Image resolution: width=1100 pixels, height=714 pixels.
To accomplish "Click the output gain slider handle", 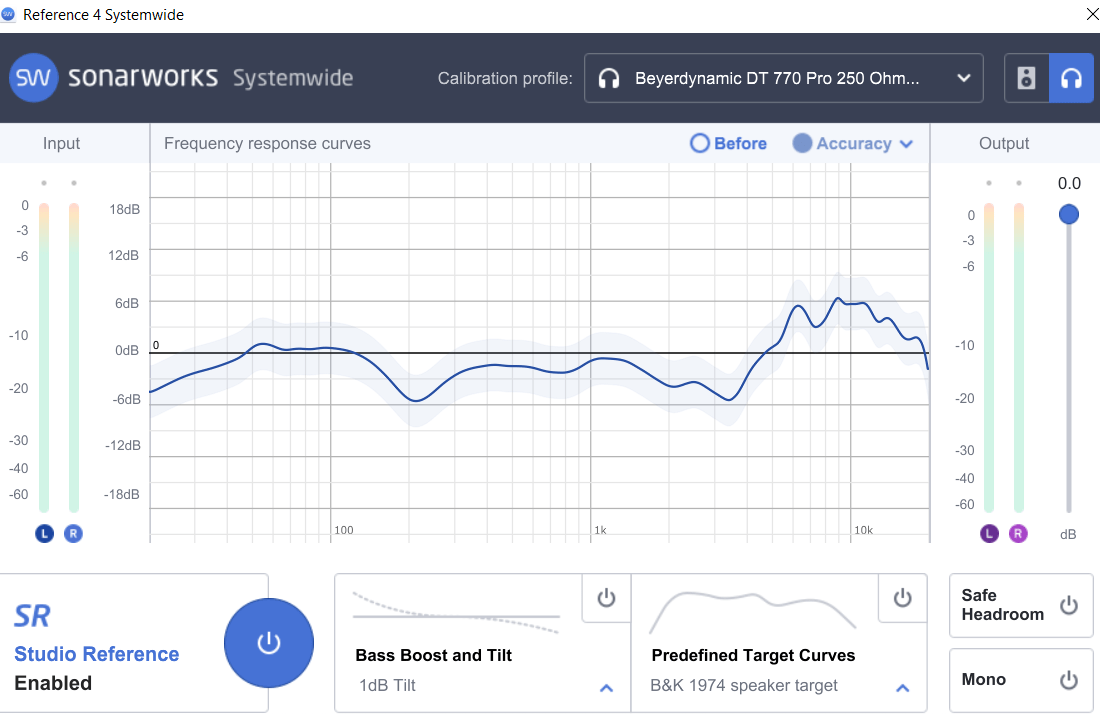I will [x=1068, y=214].
